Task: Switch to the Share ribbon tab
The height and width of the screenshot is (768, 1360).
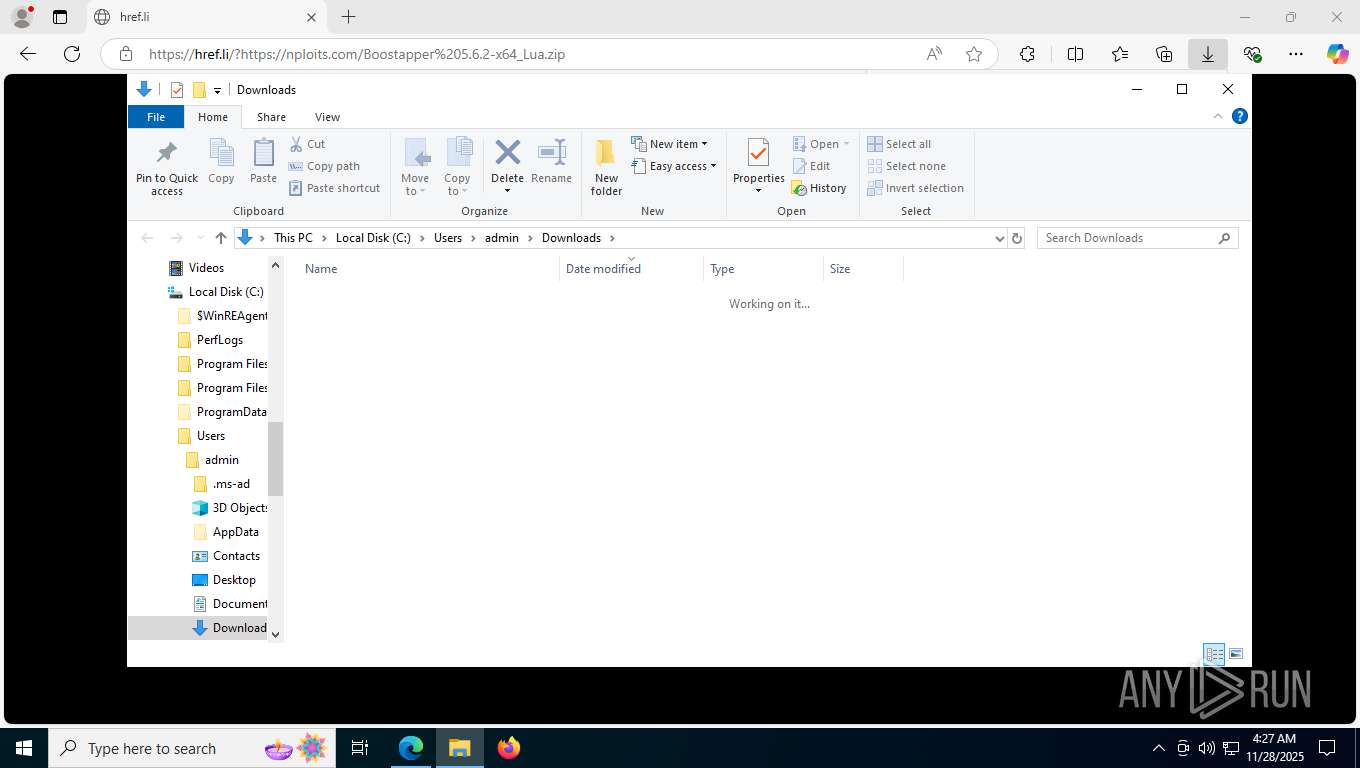Action: coord(271,117)
